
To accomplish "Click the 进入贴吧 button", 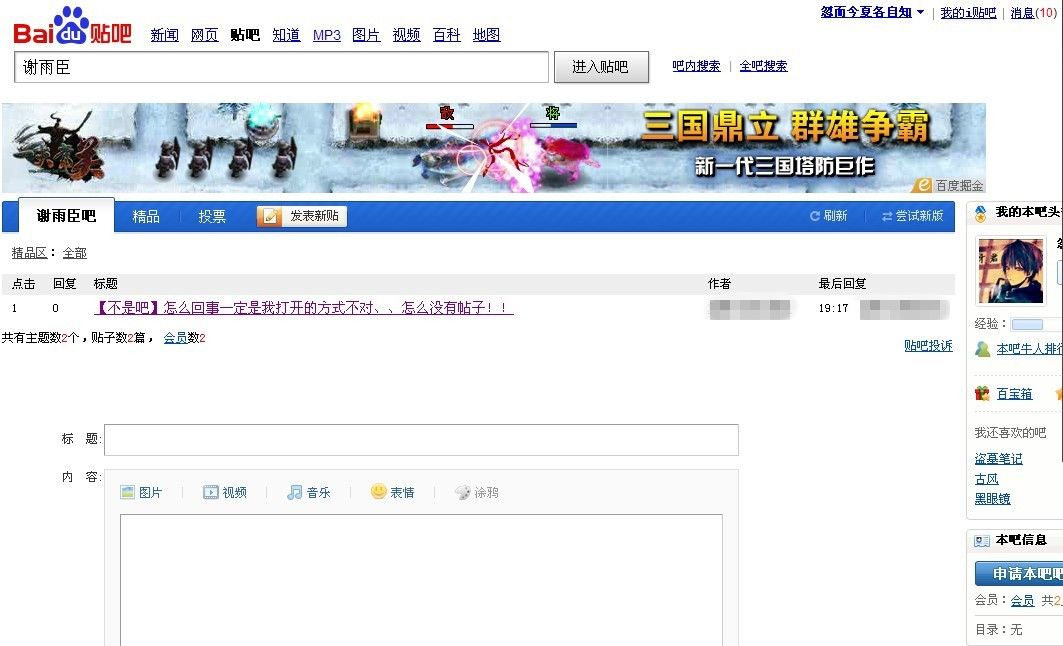I will click(x=601, y=67).
